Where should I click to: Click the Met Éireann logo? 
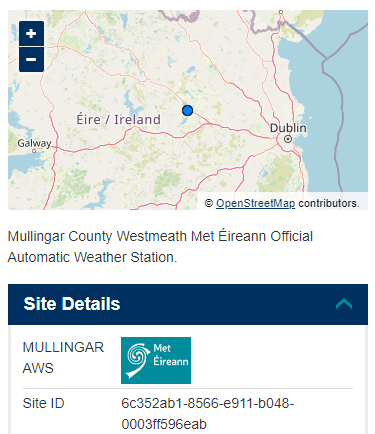point(156,360)
